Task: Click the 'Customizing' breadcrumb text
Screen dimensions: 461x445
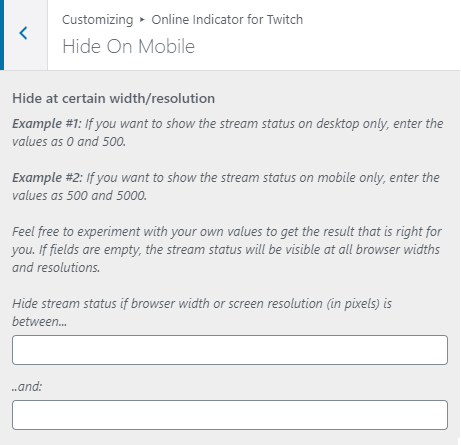Action: point(98,20)
